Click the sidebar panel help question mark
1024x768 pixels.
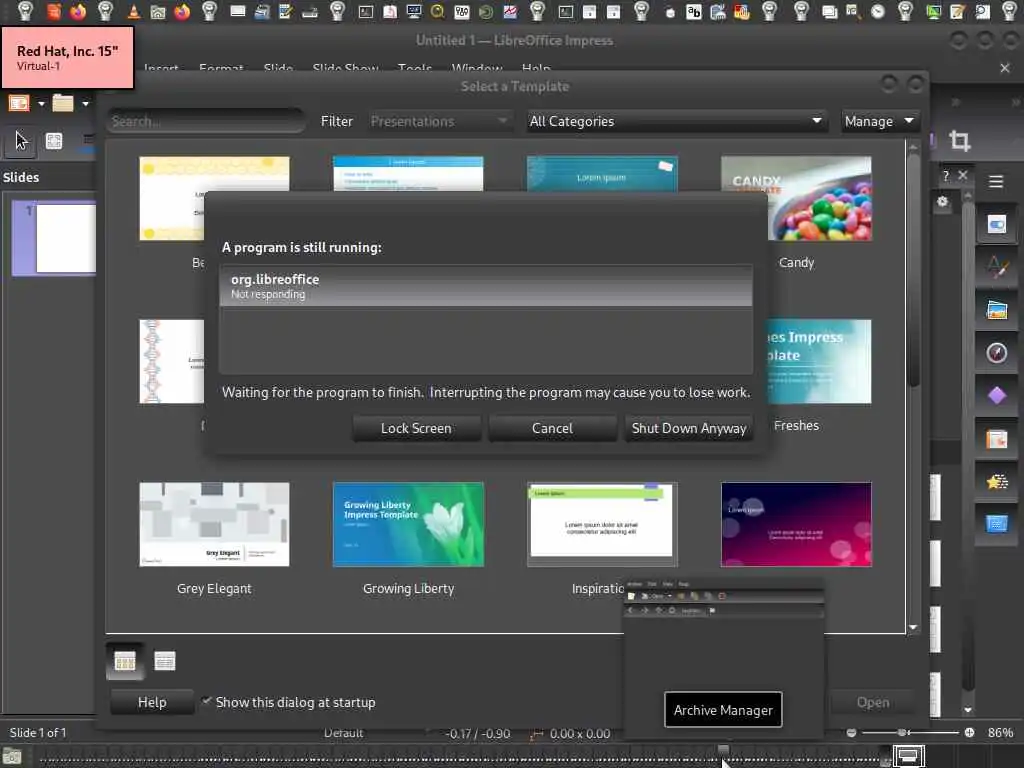pyautogui.click(x=946, y=175)
